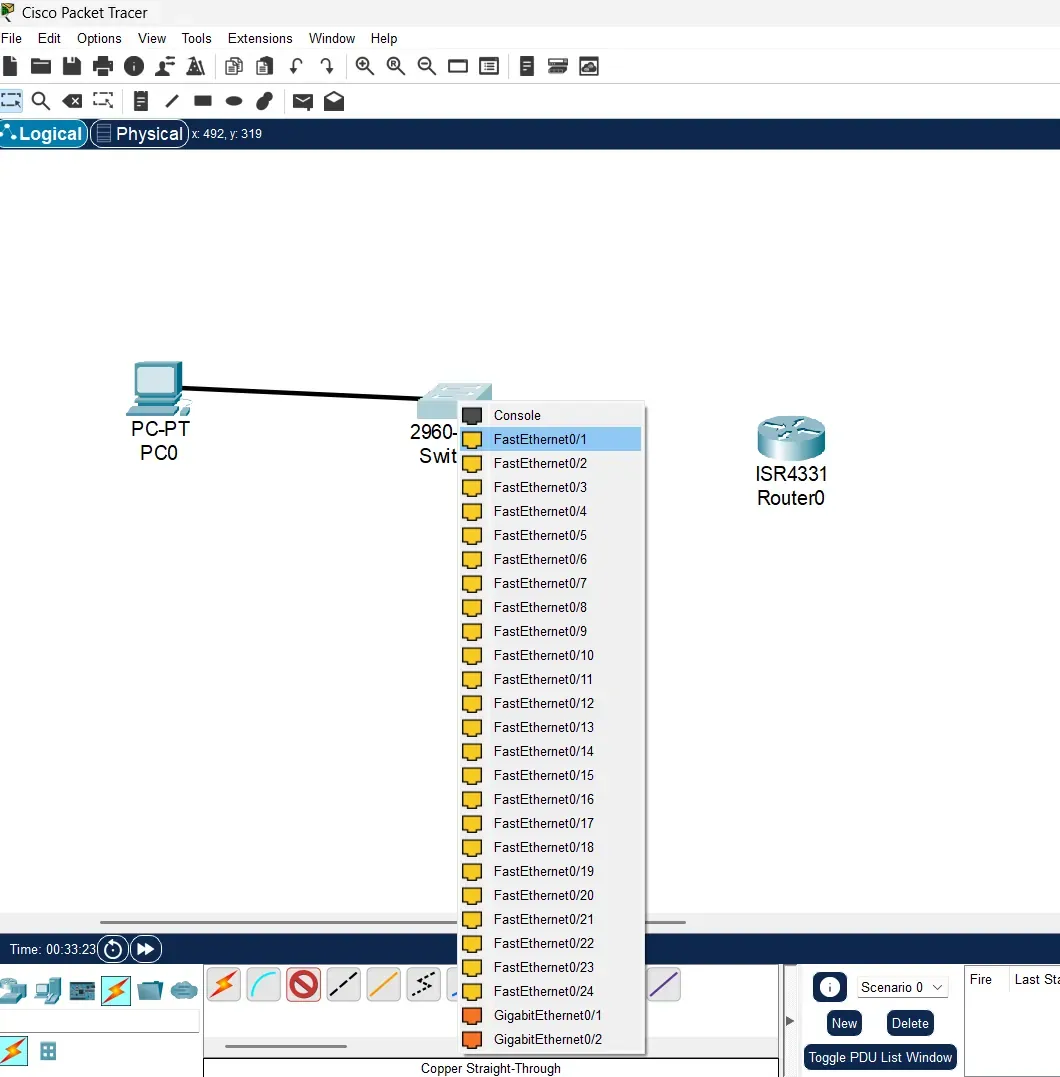Open scenario info (i) button
The image size is (1060, 1077).
click(830, 987)
